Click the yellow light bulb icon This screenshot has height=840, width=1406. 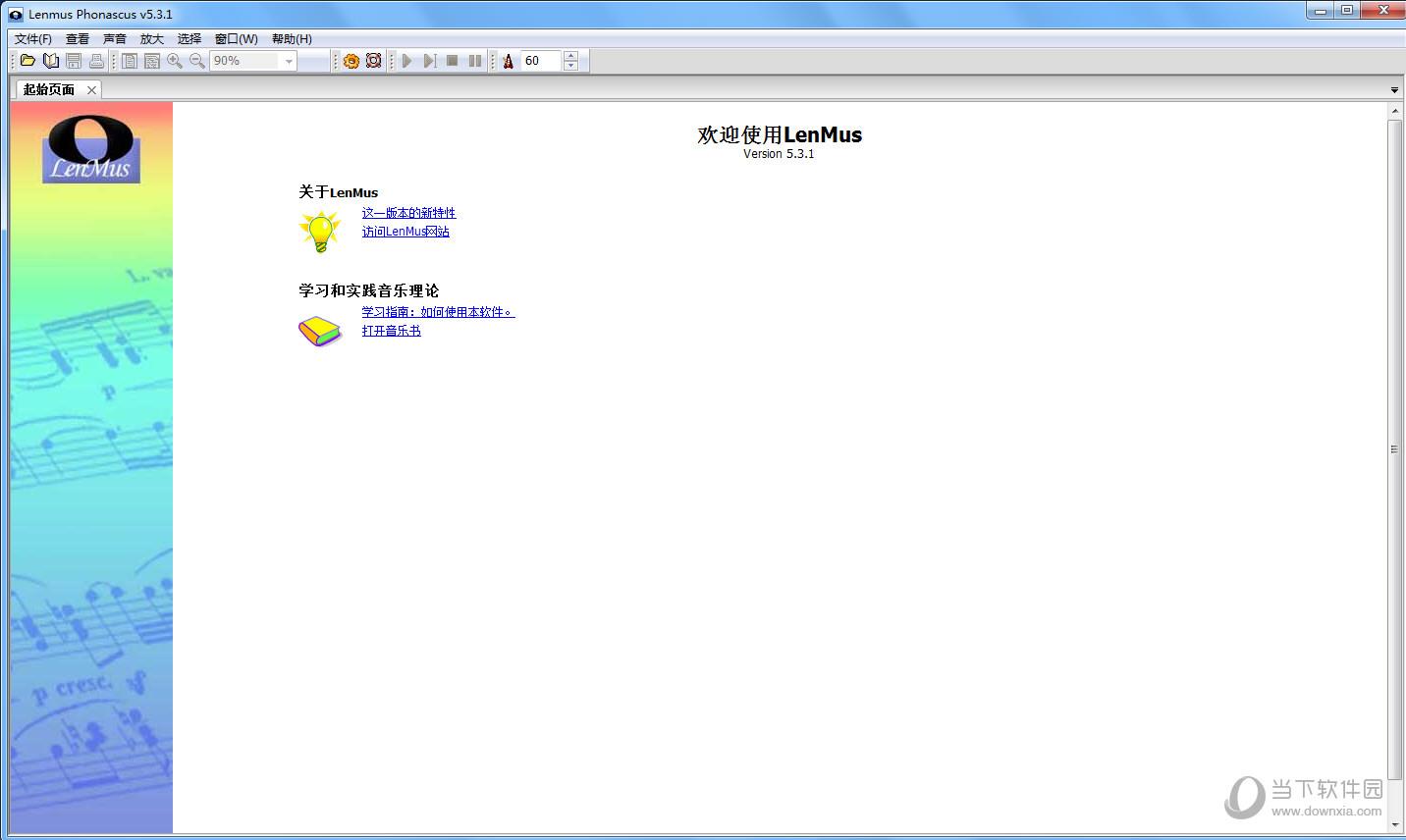pyautogui.click(x=320, y=232)
